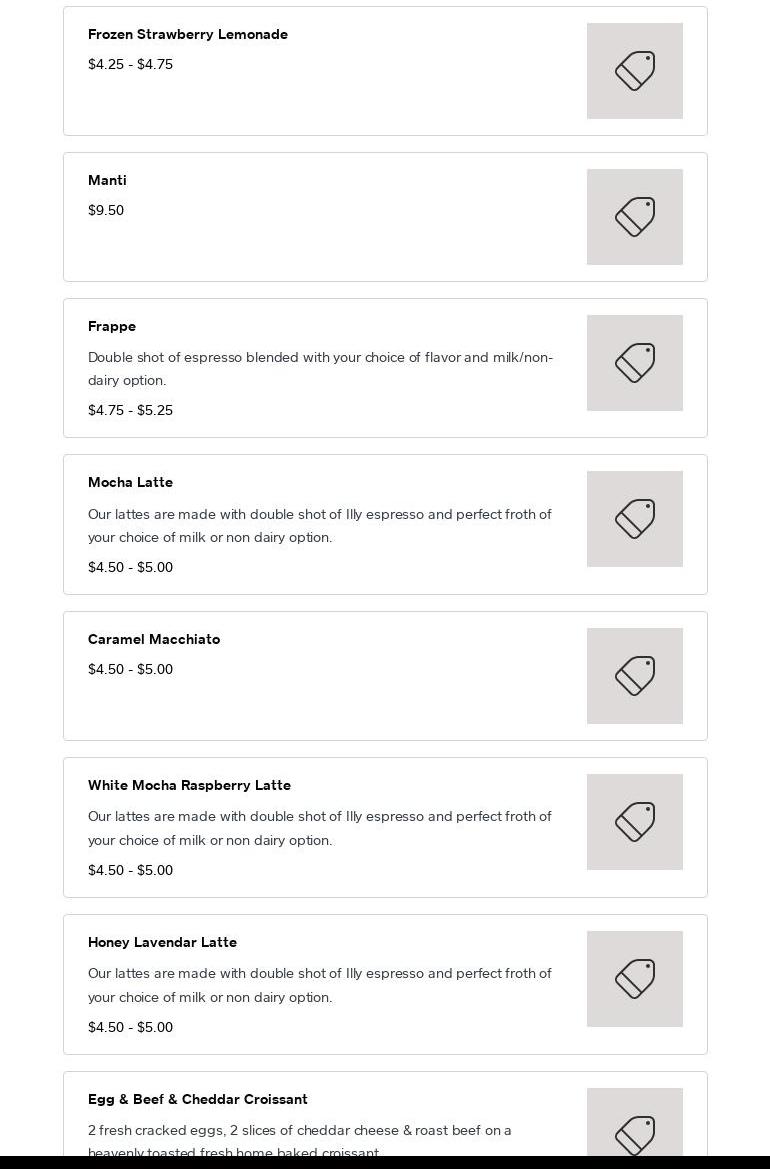Click the Frappe $4.75 - $5.25 price

click(x=130, y=410)
